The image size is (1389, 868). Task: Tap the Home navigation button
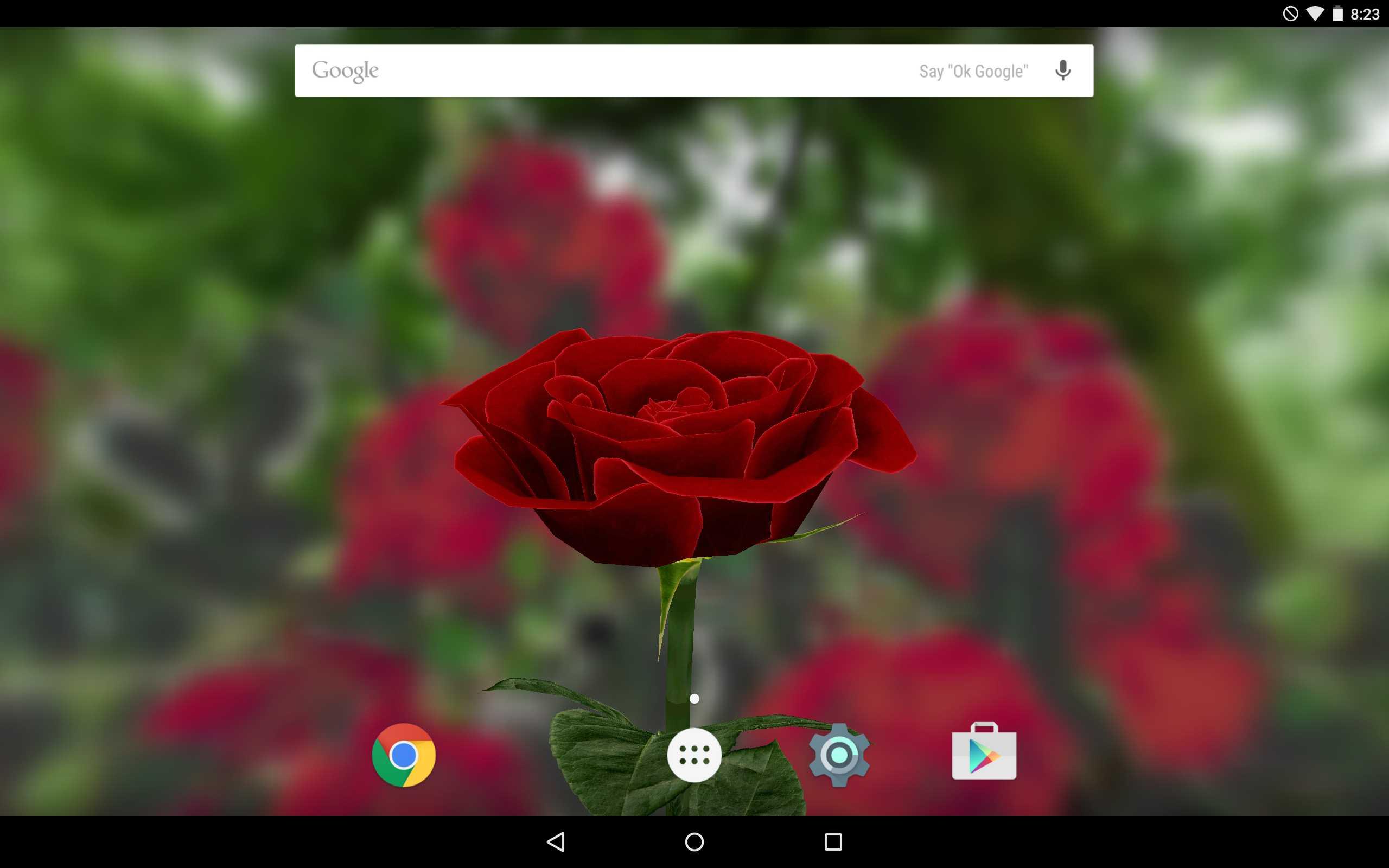694,842
